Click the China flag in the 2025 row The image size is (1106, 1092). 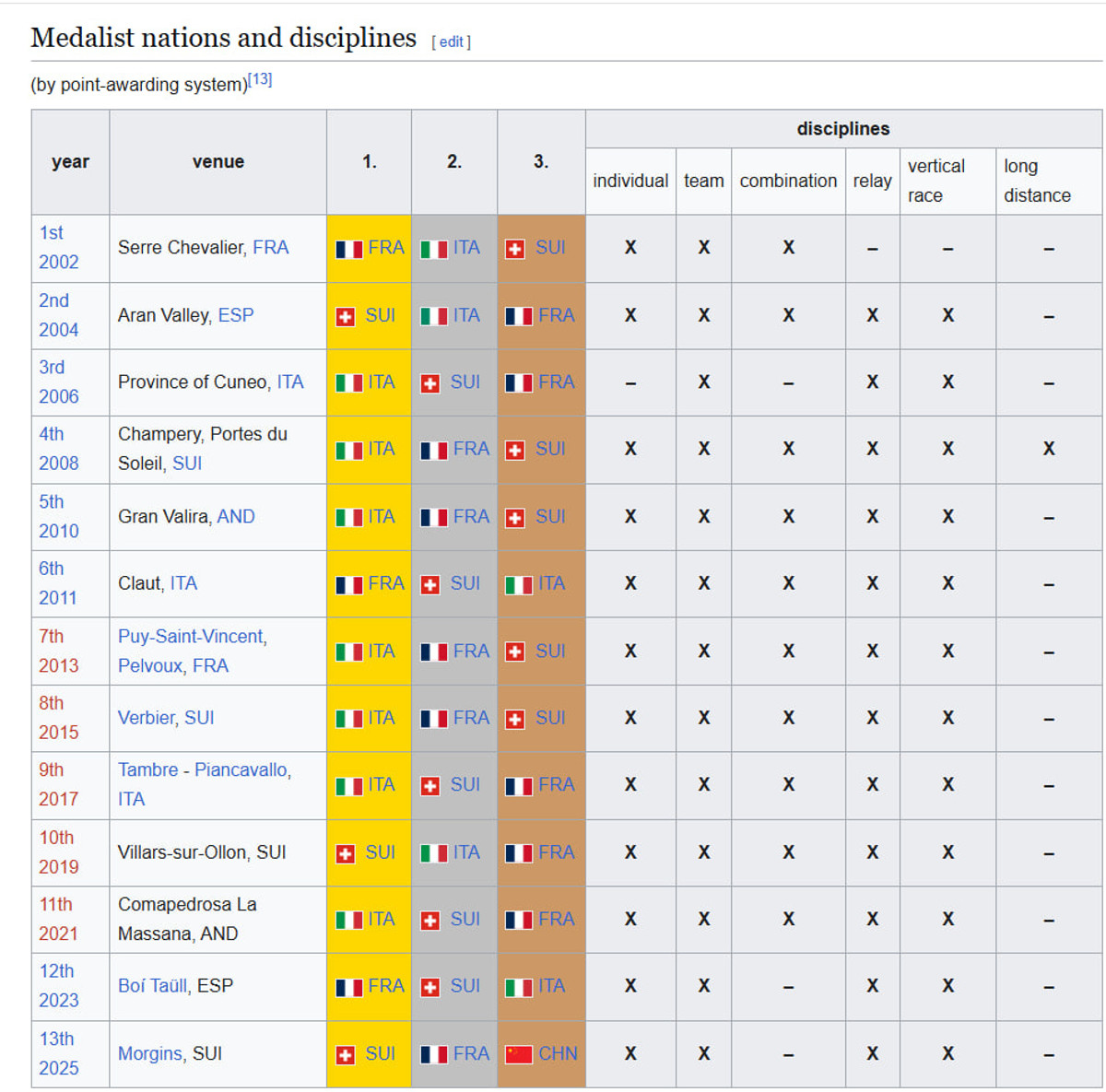(x=519, y=1054)
